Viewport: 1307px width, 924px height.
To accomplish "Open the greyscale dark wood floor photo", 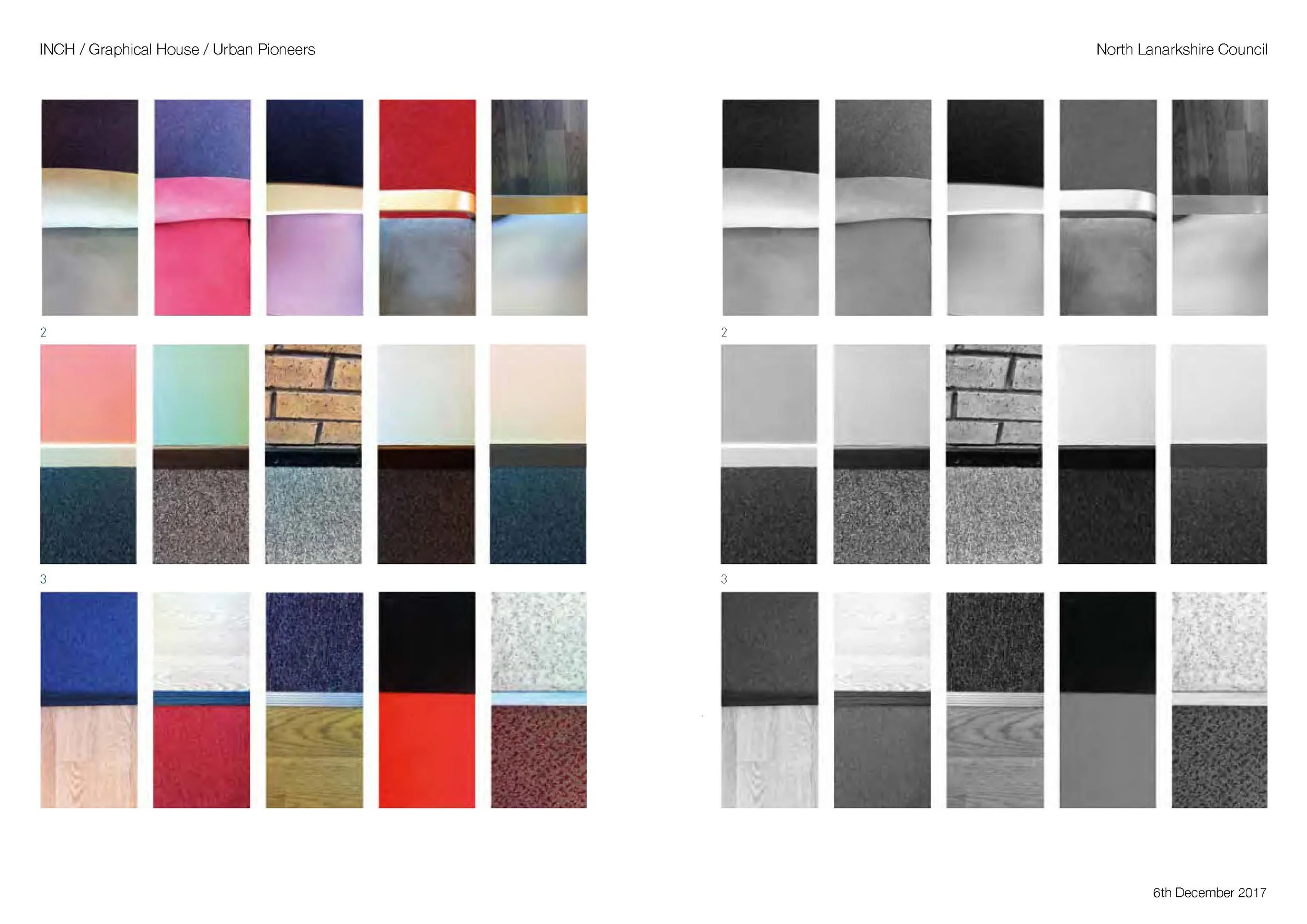I will click(x=1220, y=207).
